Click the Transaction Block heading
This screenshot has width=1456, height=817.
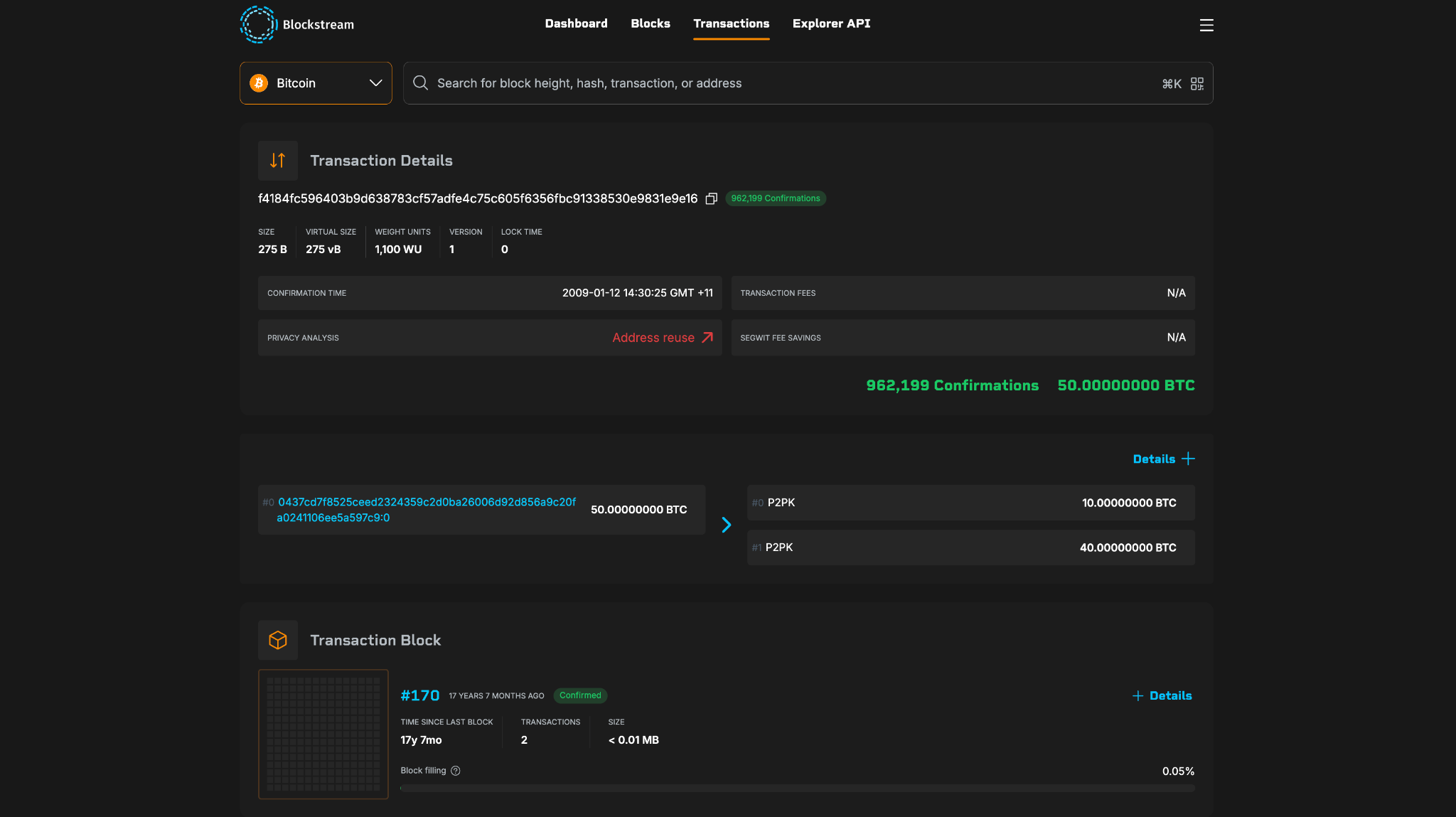[x=375, y=641]
